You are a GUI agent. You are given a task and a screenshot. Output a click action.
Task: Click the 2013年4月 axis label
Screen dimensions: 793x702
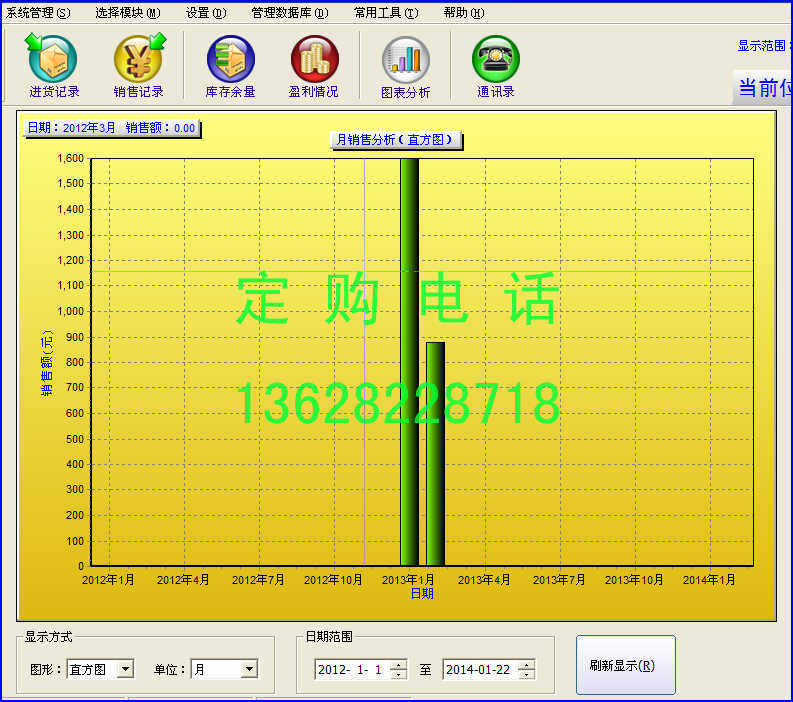point(484,580)
